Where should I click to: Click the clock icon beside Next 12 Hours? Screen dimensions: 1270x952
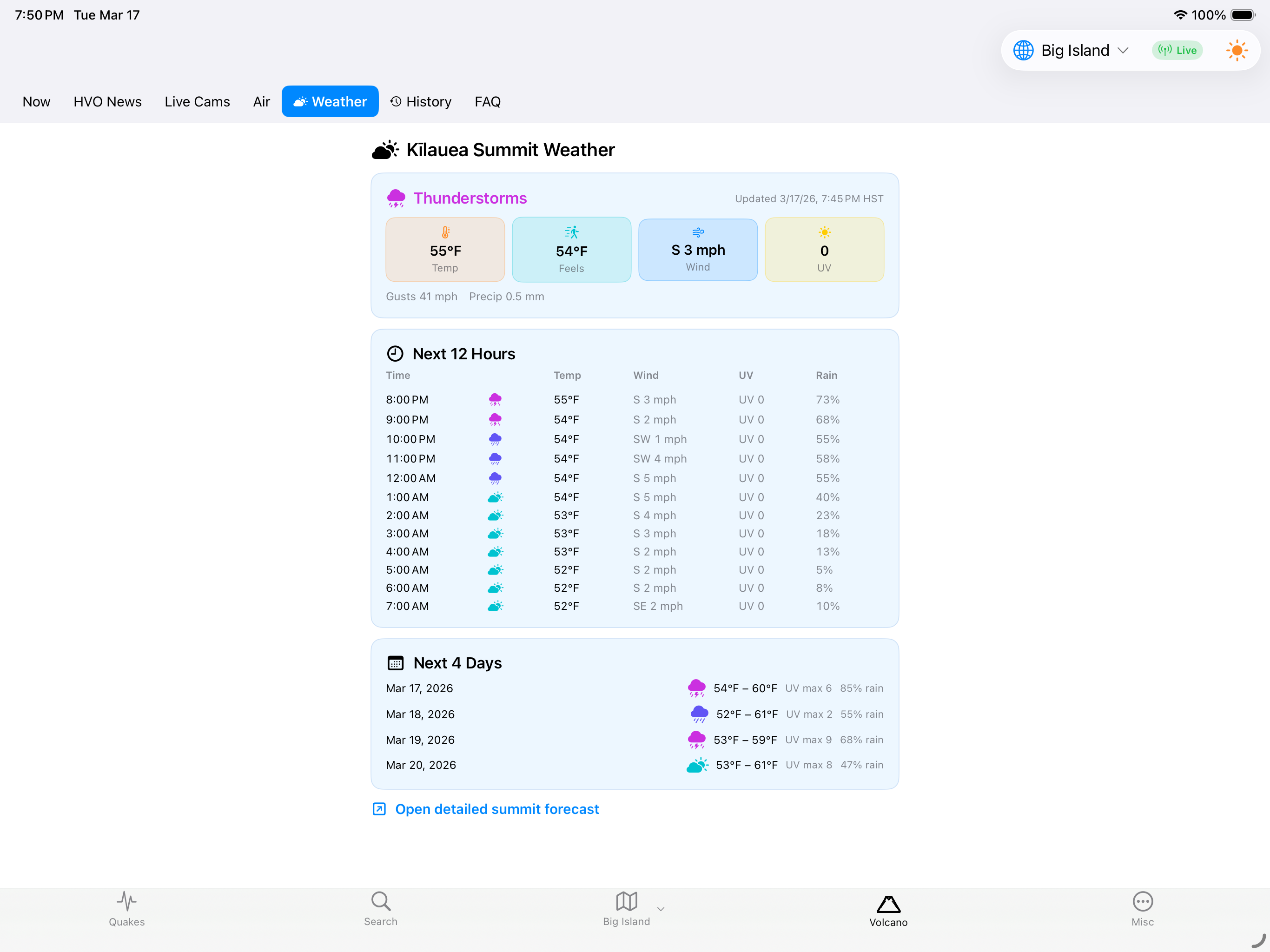[x=395, y=354]
